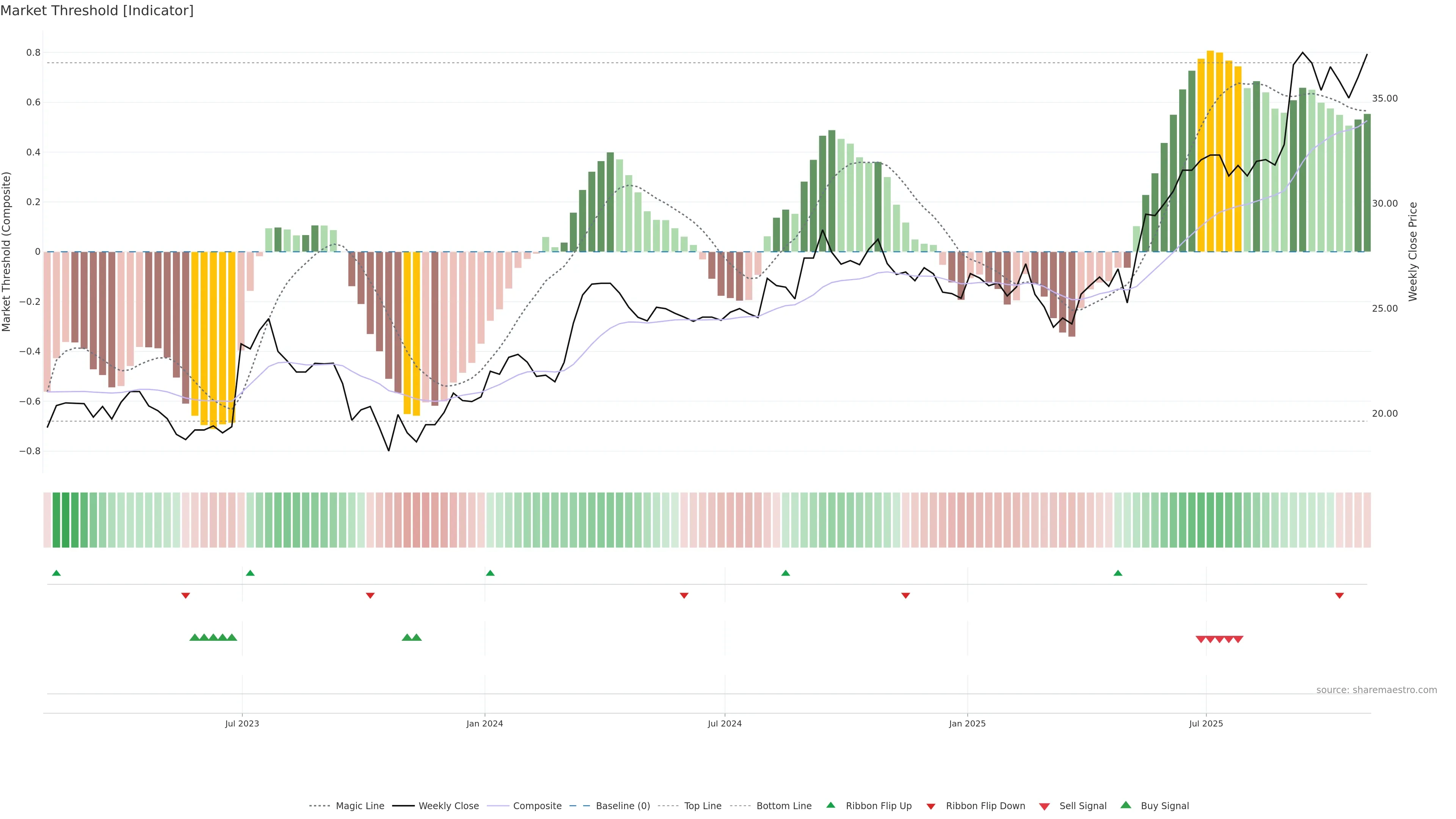Click Sell Signal legend marker
This screenshot has width=1456, height=819.
[x=1044, y=806]
